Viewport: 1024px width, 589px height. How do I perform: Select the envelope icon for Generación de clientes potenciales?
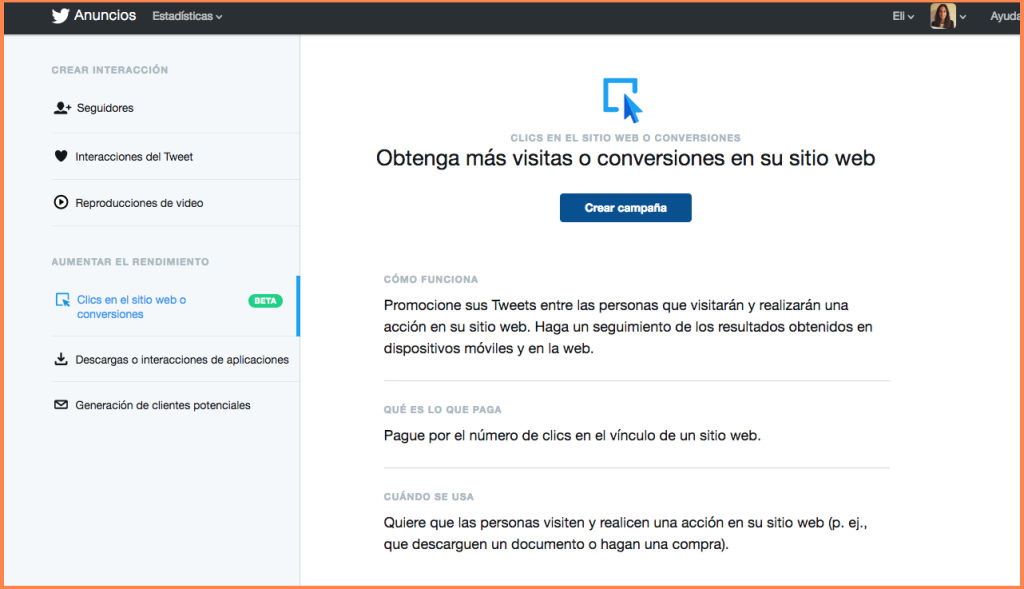click(61, 405)
